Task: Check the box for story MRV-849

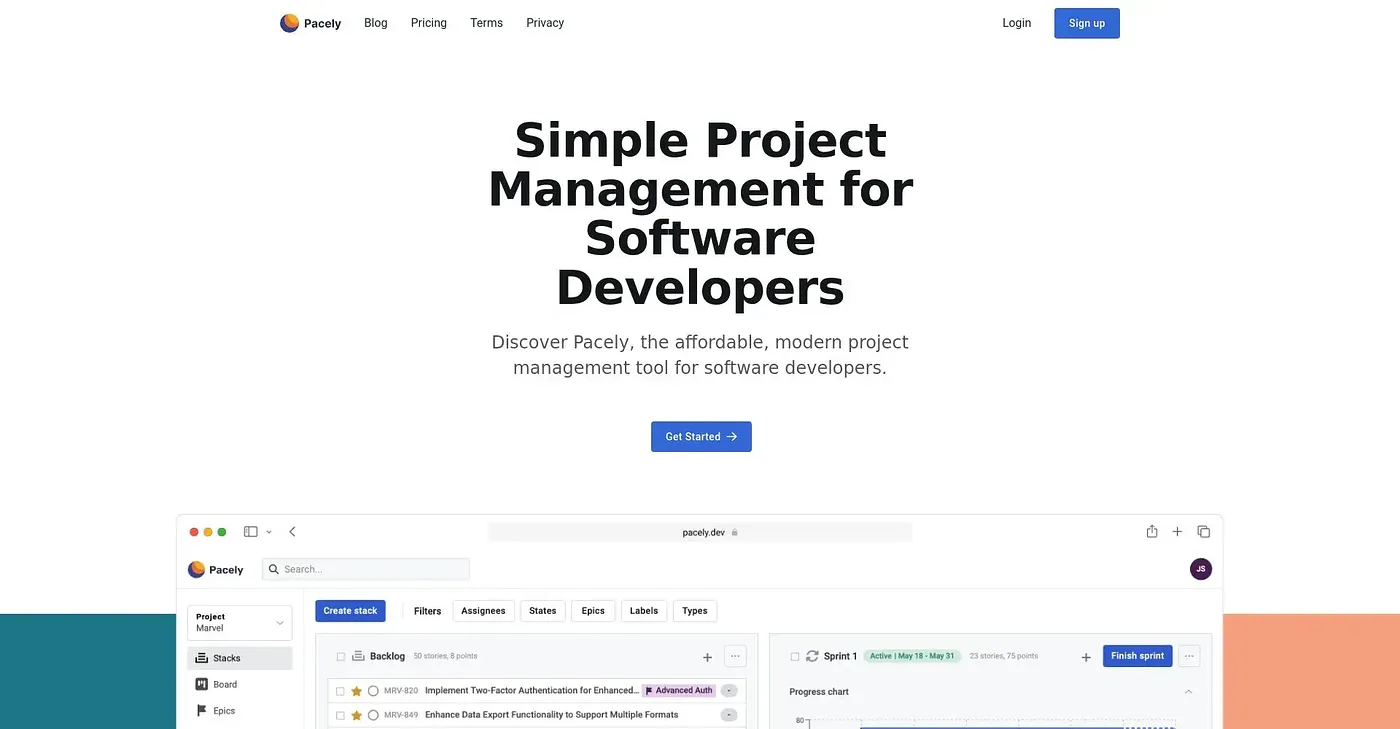Action: [x=340, y=715]
